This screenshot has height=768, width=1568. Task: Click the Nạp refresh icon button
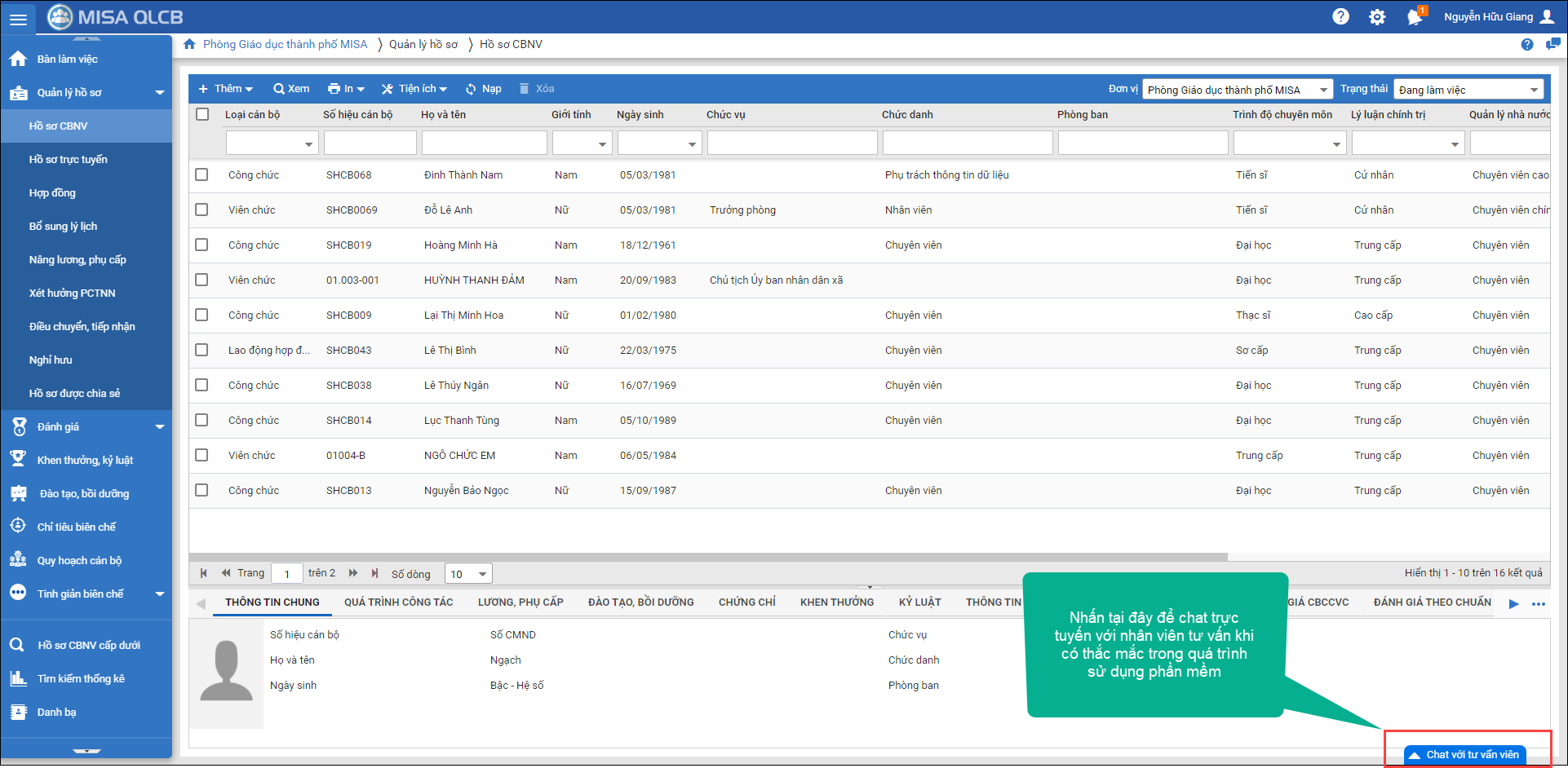483,89
